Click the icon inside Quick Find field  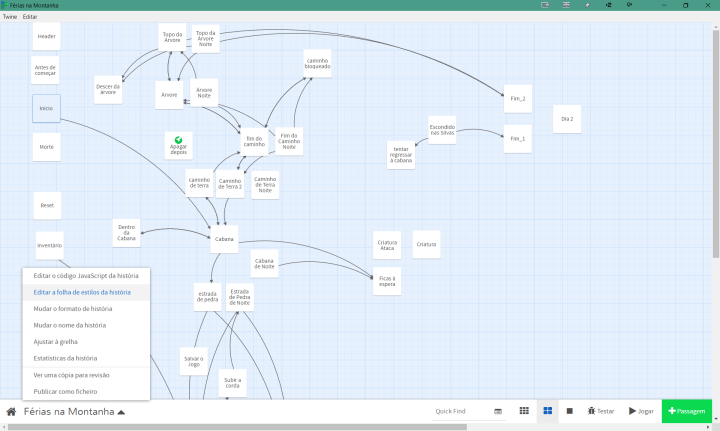498,411
